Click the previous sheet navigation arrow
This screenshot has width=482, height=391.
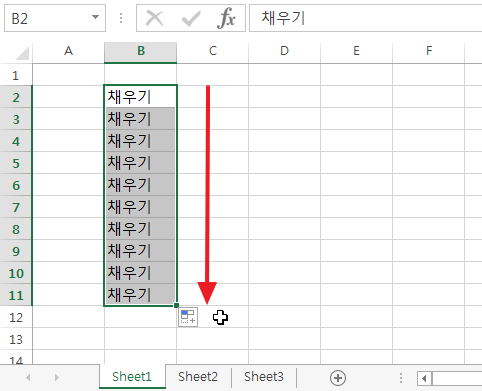(x=28, y=378)
